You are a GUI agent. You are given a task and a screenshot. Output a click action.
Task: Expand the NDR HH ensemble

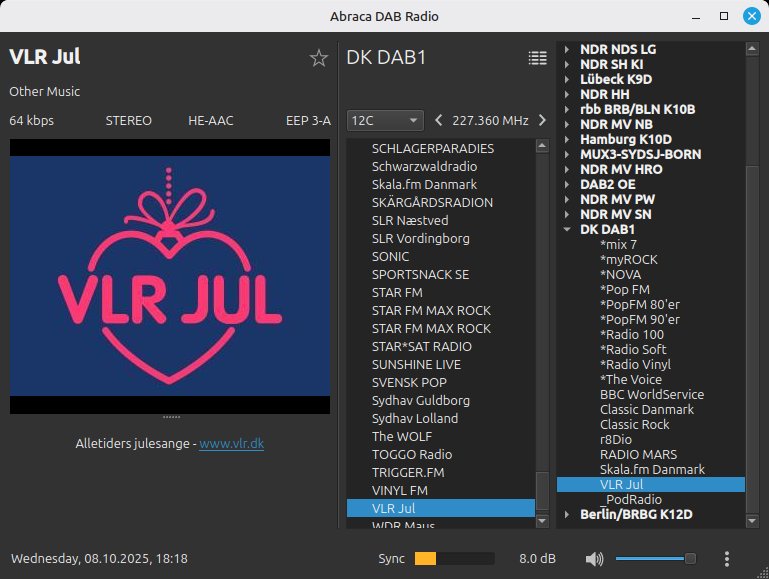point(566,94)
